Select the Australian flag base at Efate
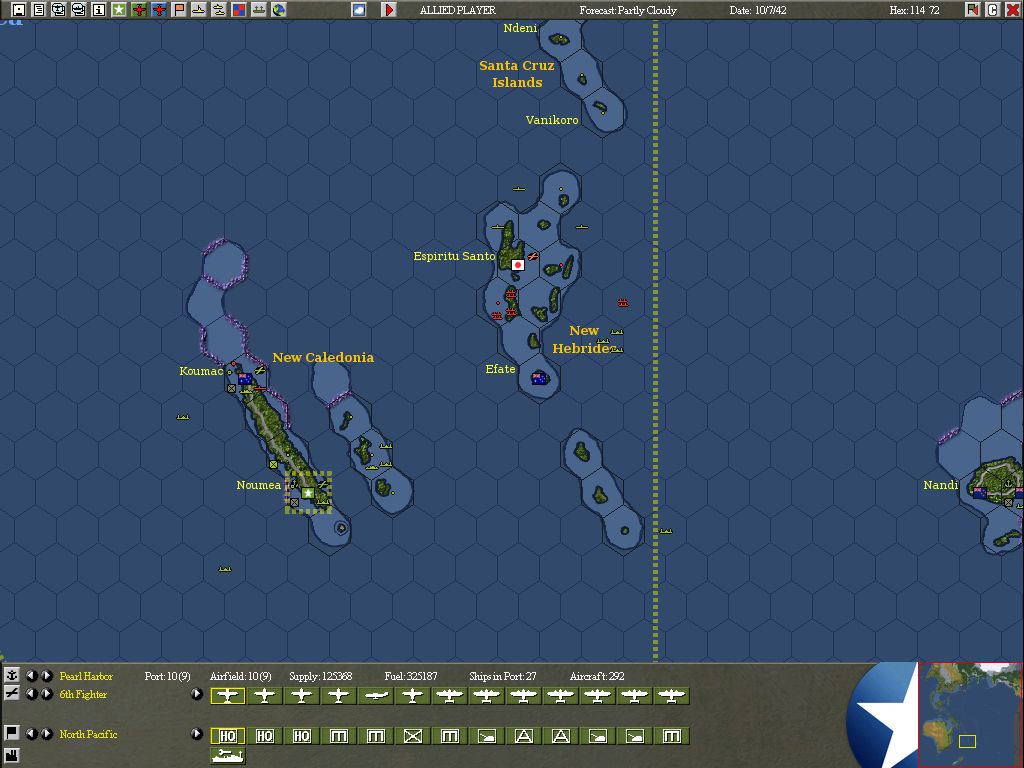 pos(539,378)
